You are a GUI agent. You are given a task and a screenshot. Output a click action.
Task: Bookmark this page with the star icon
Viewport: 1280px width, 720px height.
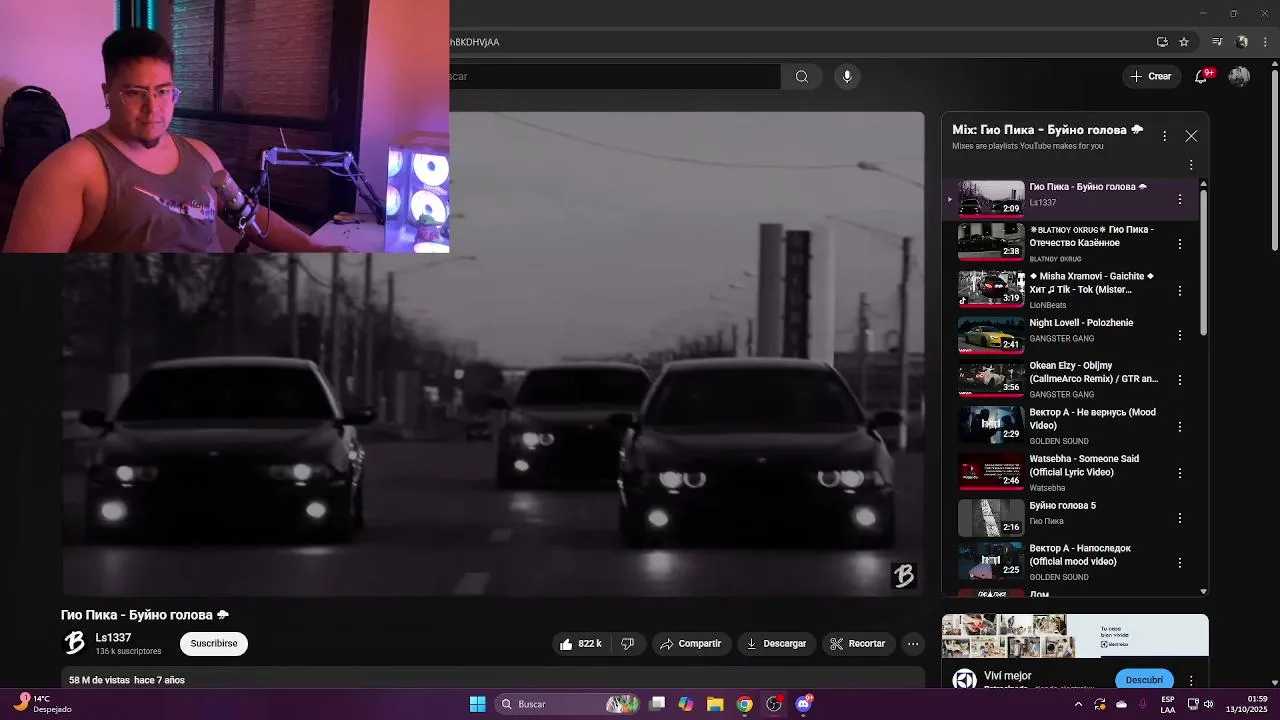[x=1184, y=42]
